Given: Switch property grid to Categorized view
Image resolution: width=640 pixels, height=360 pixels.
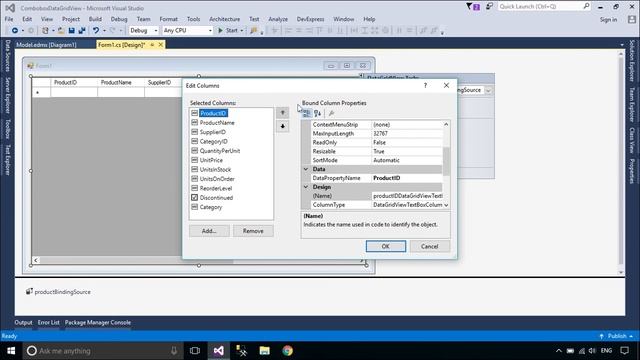Looking at the screenshot, I should [x=306, y=113].
